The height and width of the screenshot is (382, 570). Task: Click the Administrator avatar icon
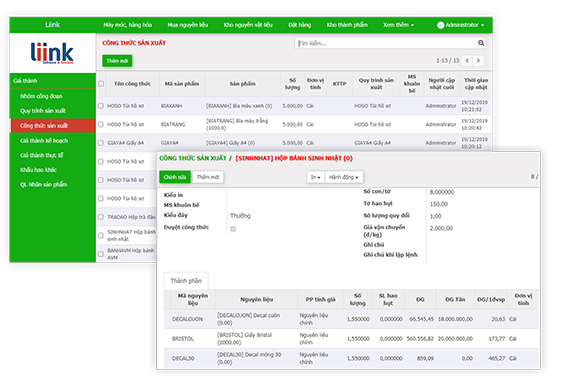click(x=441, y=25)
